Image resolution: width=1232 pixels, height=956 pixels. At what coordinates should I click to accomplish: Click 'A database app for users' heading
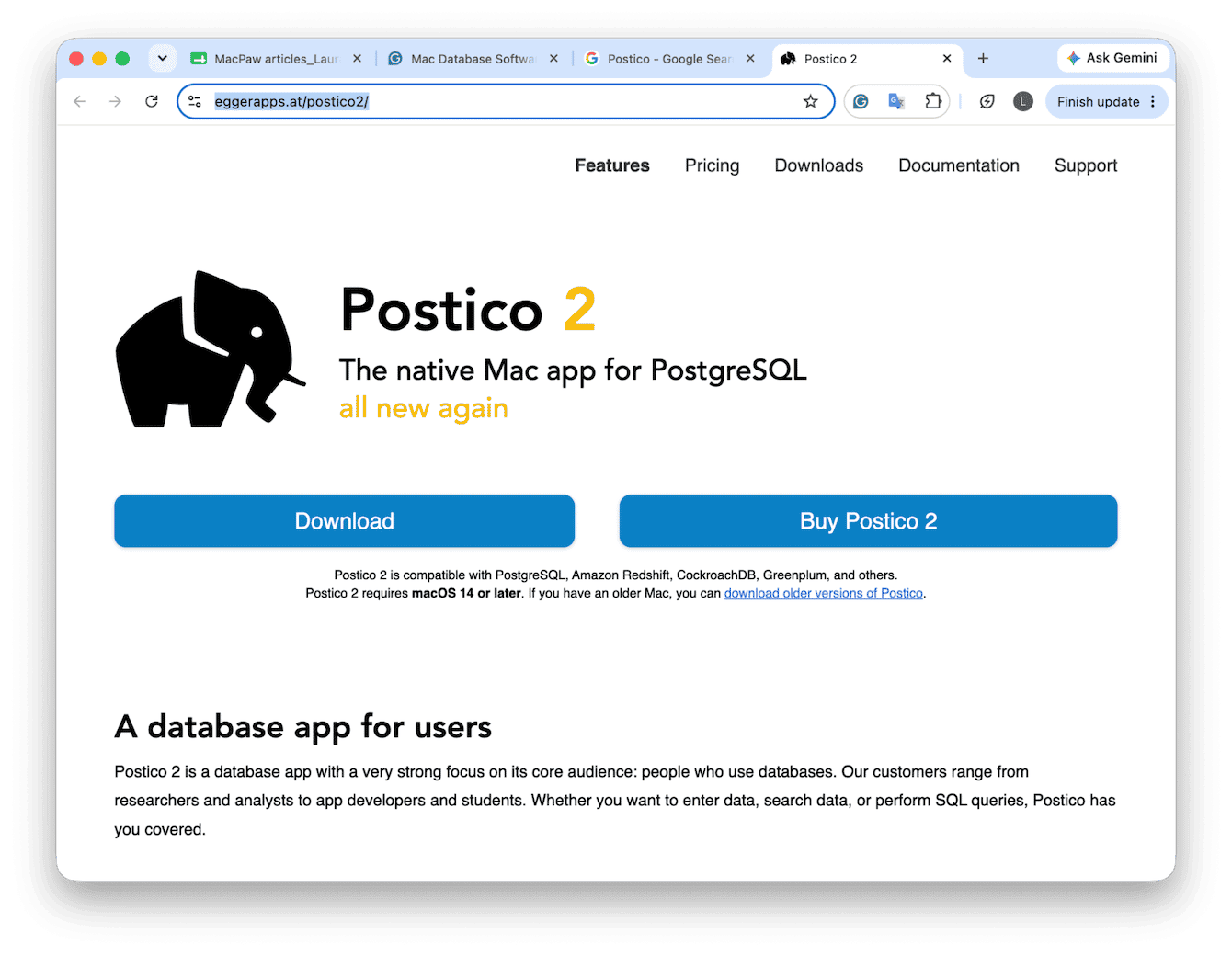click(x=302, y=727)
